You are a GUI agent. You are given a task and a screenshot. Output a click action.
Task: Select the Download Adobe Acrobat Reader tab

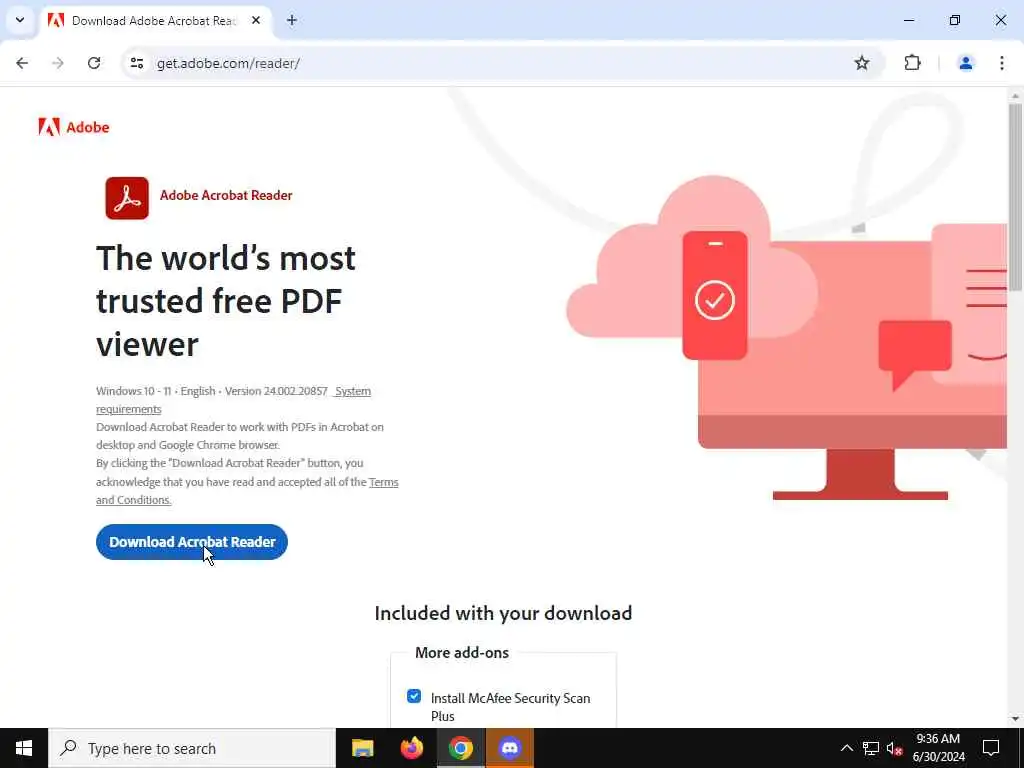click(x=154, y=21)
